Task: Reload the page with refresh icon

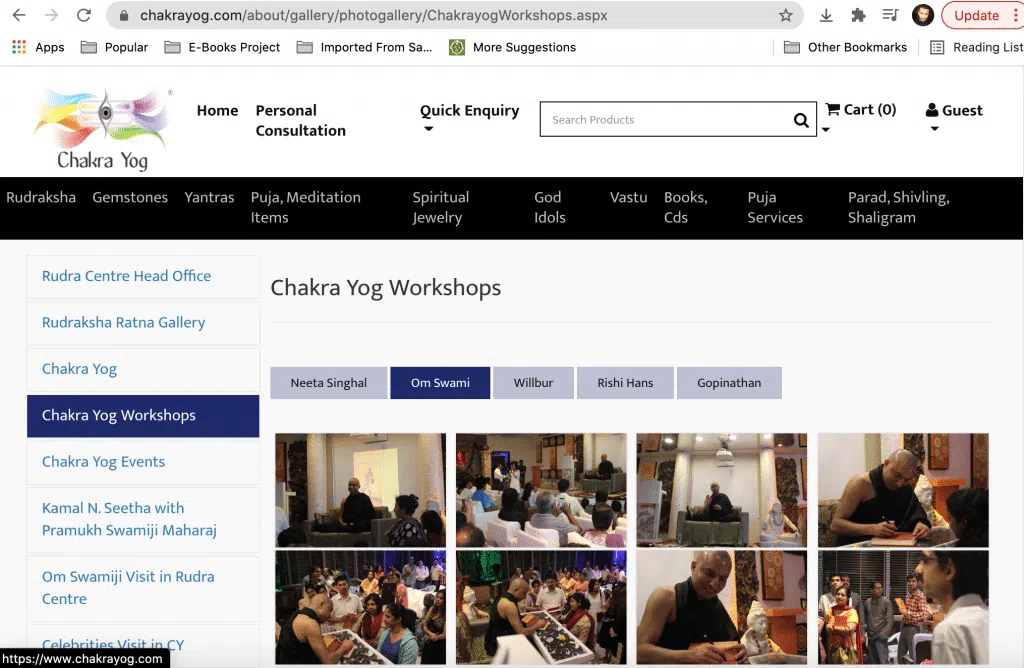Action: [84, 15]
